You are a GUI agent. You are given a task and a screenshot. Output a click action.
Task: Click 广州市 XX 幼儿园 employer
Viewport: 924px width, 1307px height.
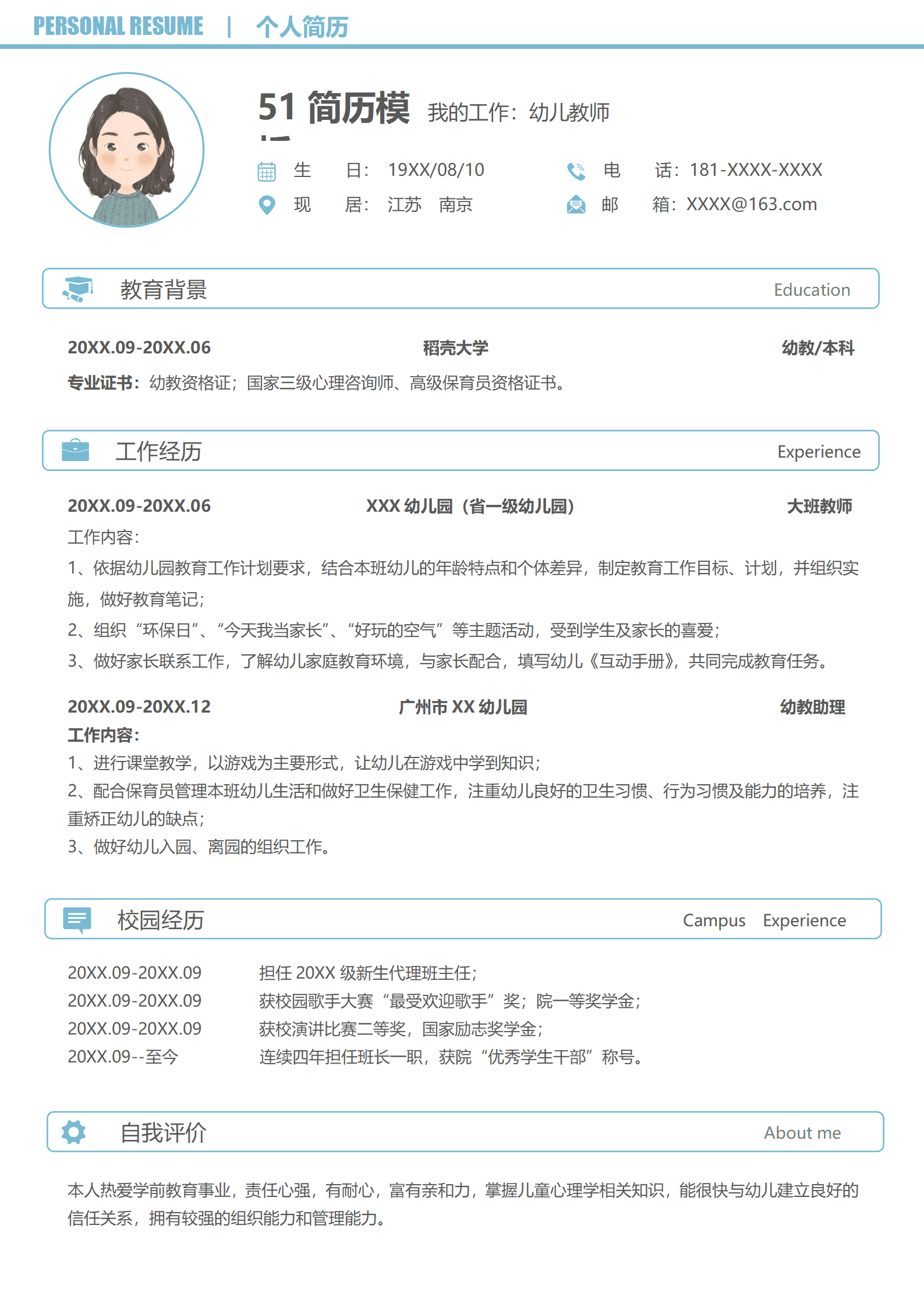463,707
